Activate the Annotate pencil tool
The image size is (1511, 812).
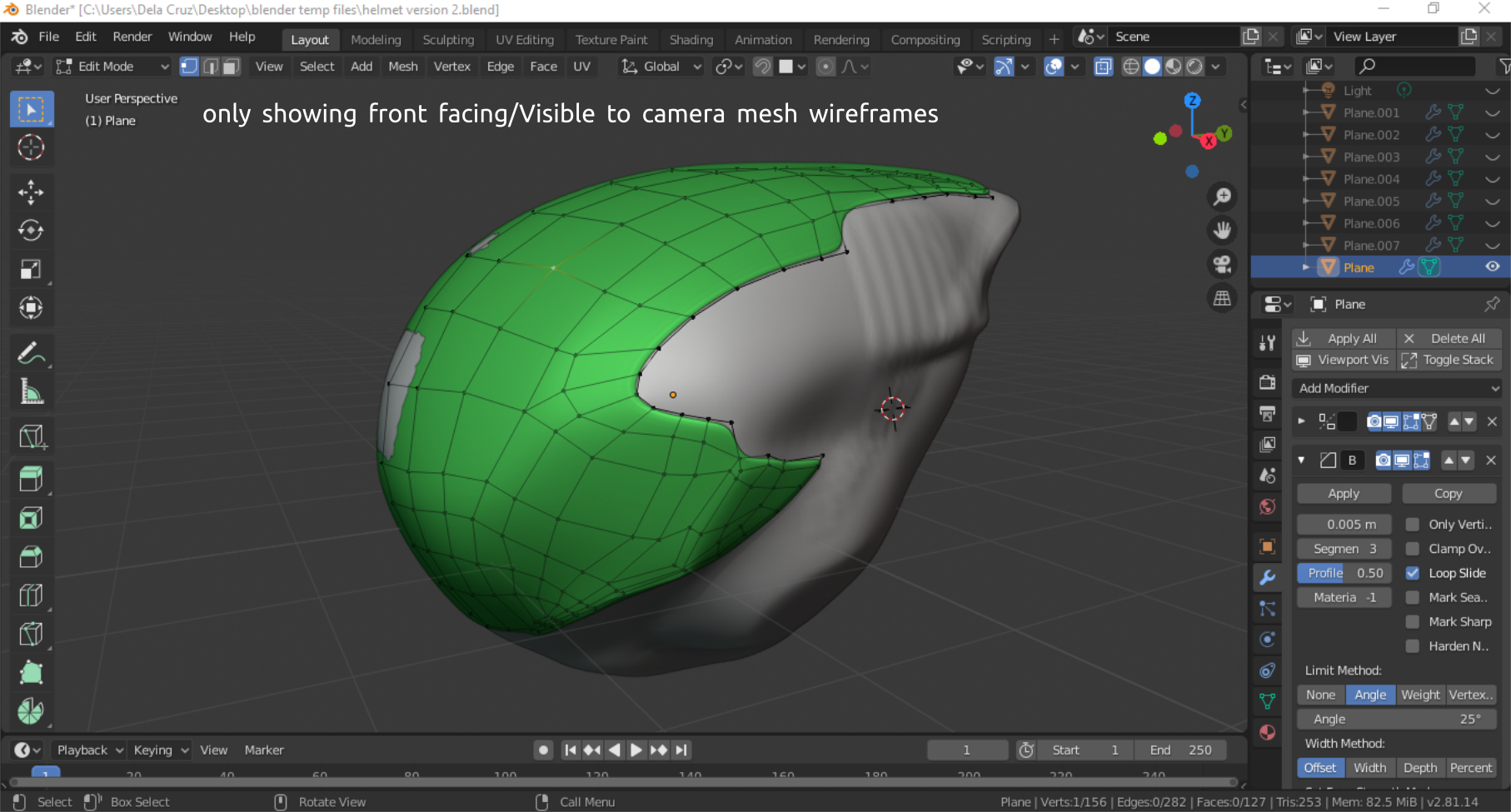point(31,353)
